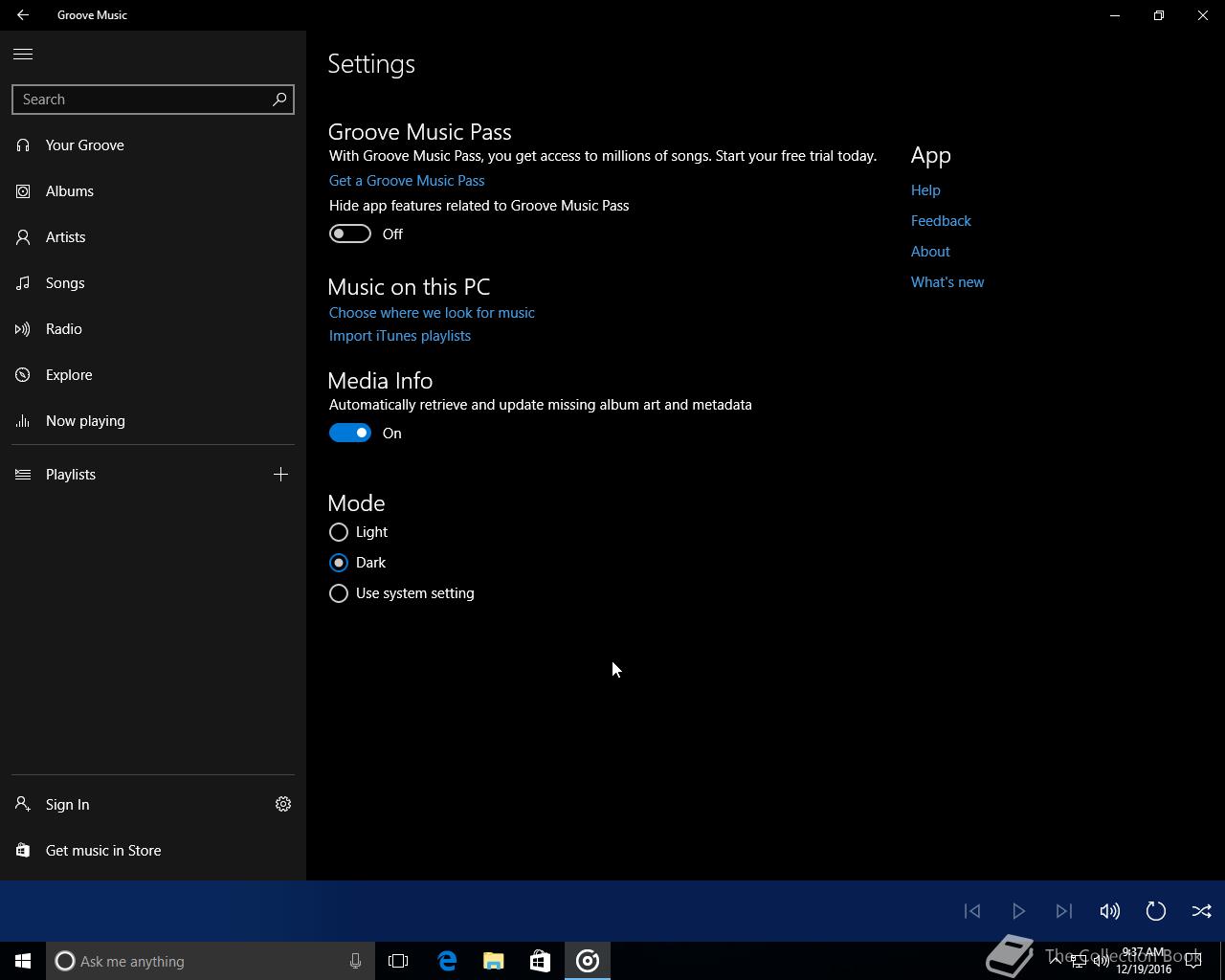Image resolution: width=1225 pixels, height=980 pixels.
Task: Open the Feedback link
Action: pos(941,221)
